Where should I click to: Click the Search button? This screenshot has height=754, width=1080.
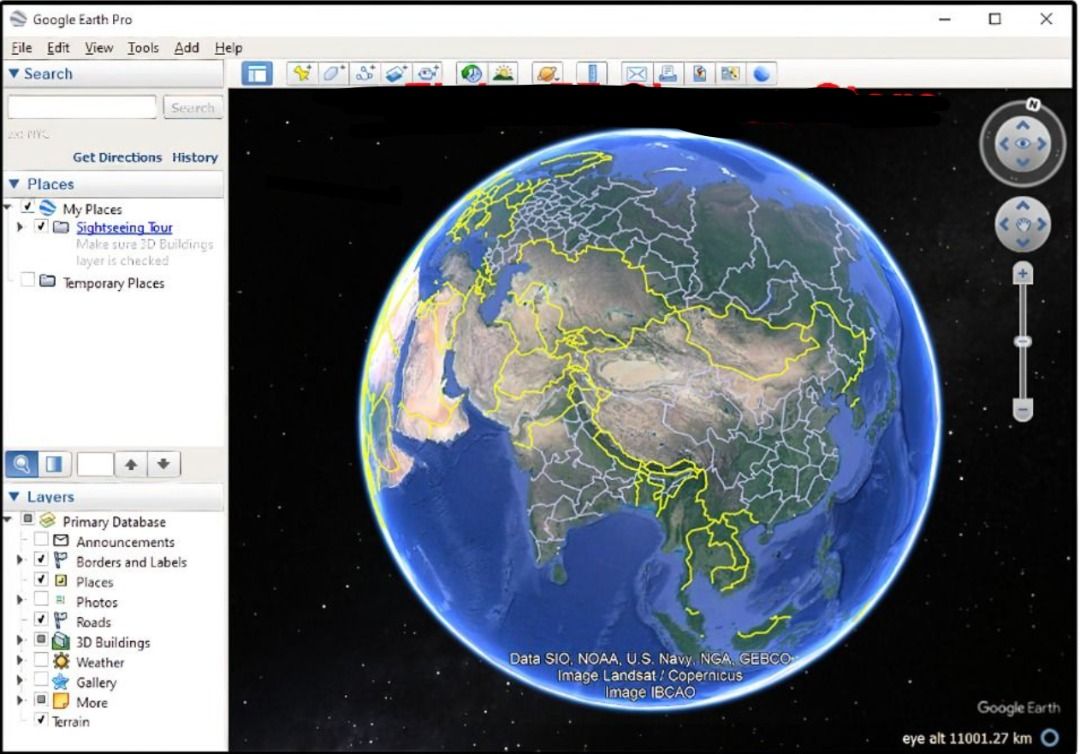pyautogui.click(x=193, y=107)
